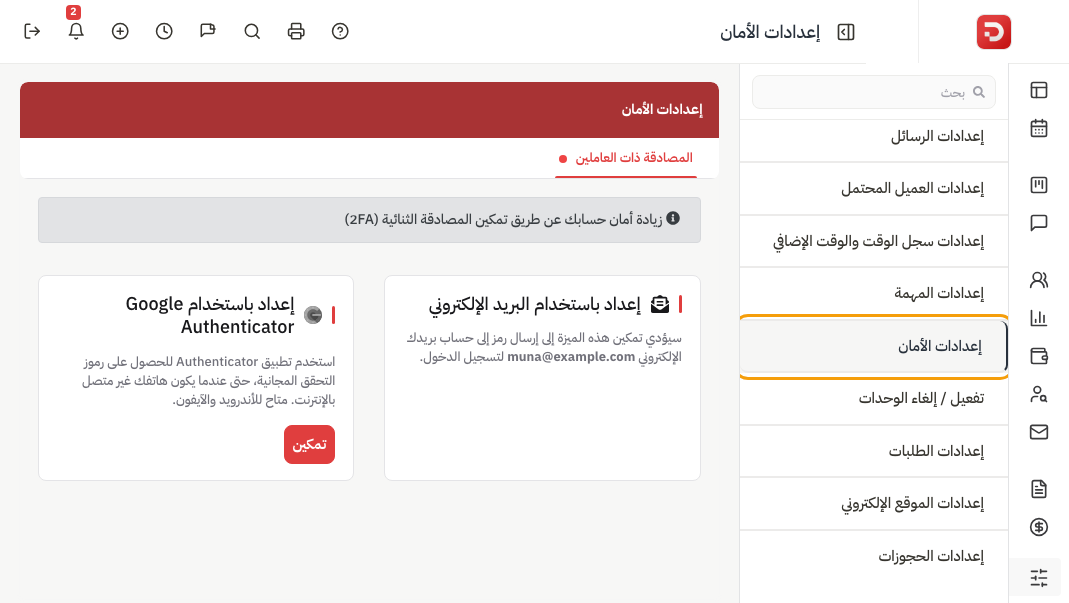Open إعدادات الرسائل in settings menu

pyautogui.click(x=873, y=136)
